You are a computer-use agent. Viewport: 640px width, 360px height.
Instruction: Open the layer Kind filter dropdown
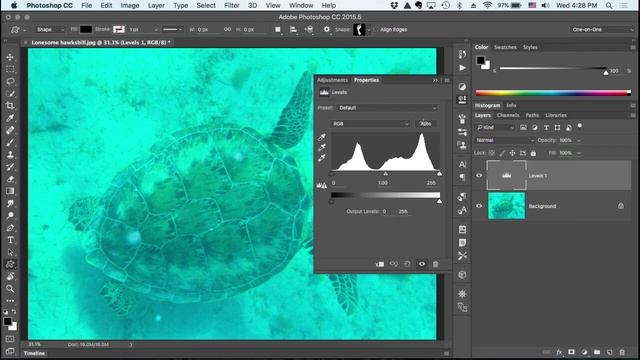click(496, 128)
